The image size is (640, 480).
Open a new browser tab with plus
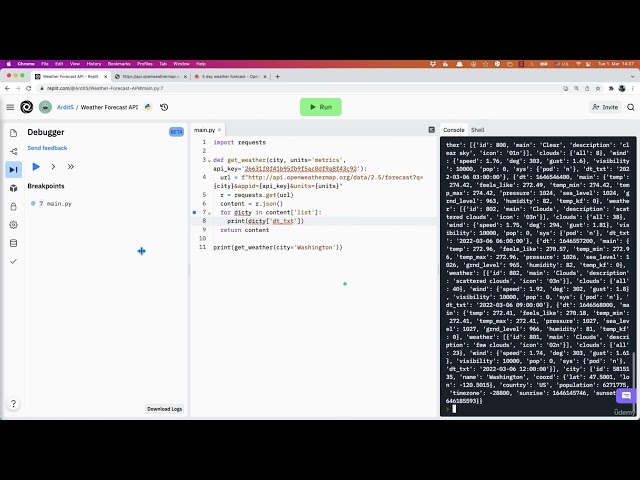[x=278, y=76]
